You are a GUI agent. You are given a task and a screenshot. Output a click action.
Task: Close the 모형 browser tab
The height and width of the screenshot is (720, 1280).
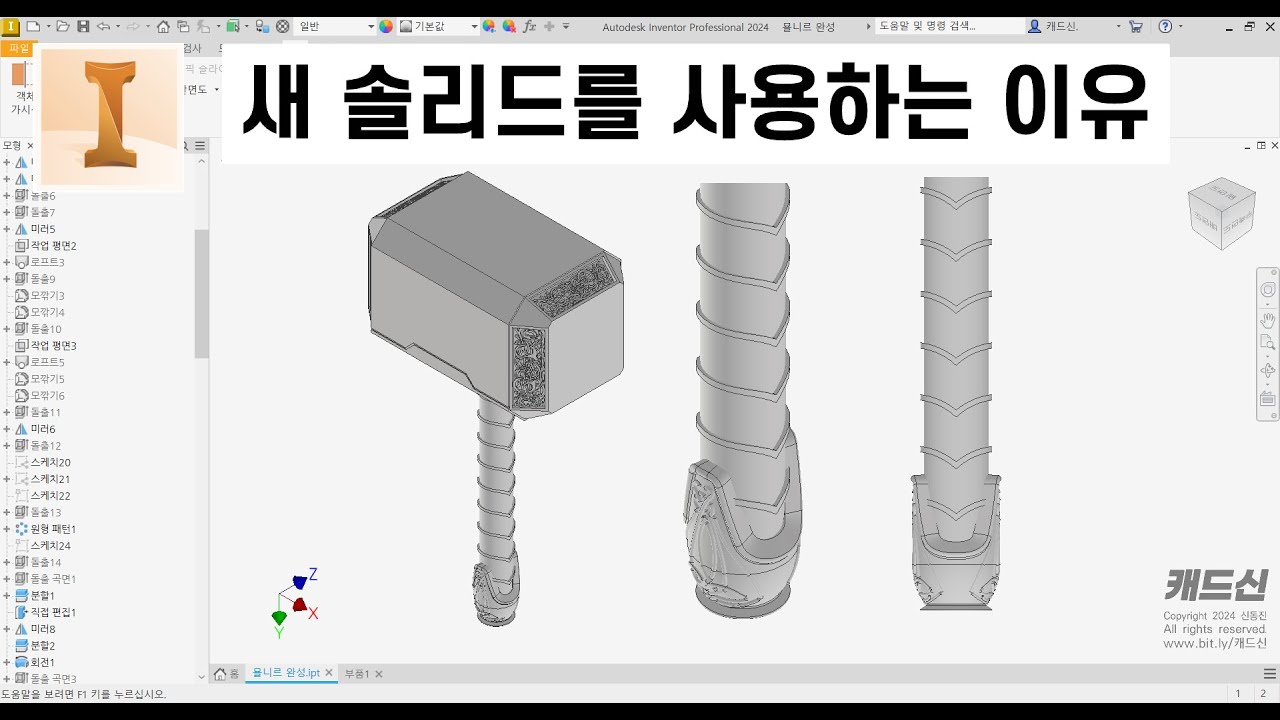[x=30, y=146]
